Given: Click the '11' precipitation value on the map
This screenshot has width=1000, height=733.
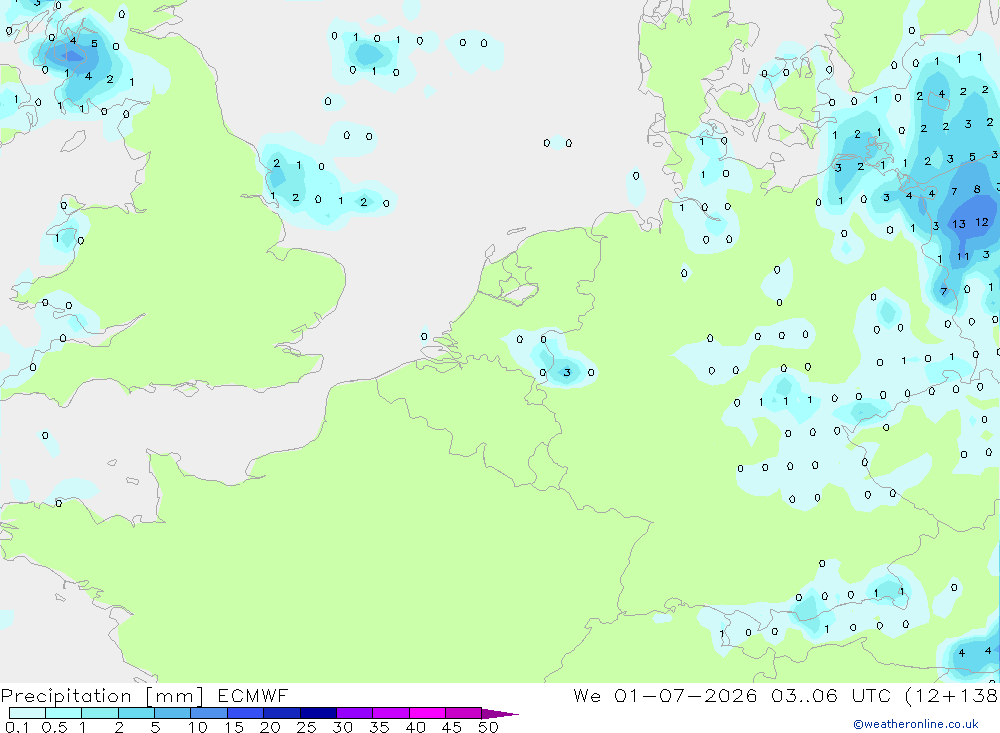Looking at the screenshot, I should click(963, 256).
